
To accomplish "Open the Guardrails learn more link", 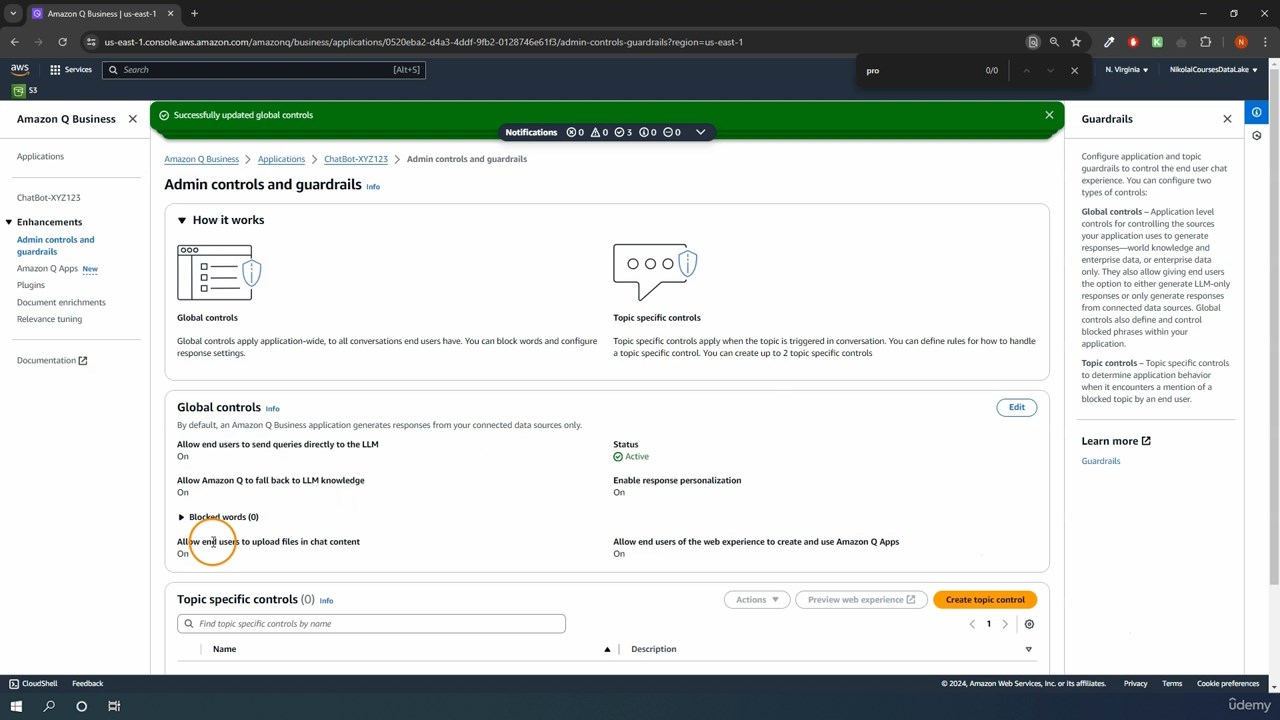I will tap(1100, 461).
